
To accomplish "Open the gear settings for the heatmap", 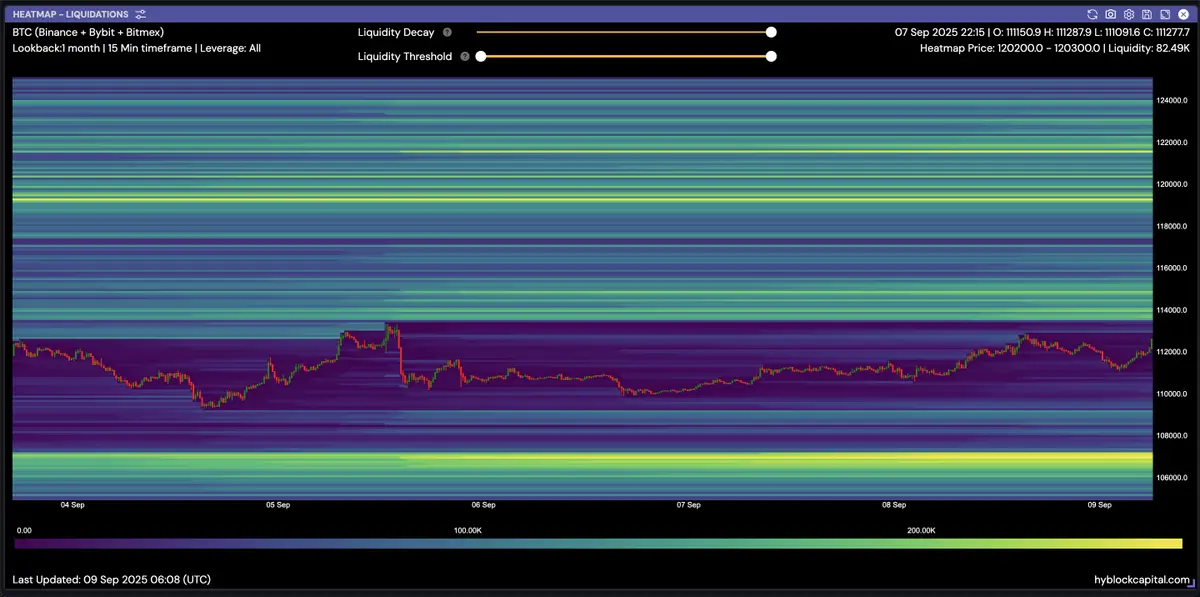I will pos(1128,15).
